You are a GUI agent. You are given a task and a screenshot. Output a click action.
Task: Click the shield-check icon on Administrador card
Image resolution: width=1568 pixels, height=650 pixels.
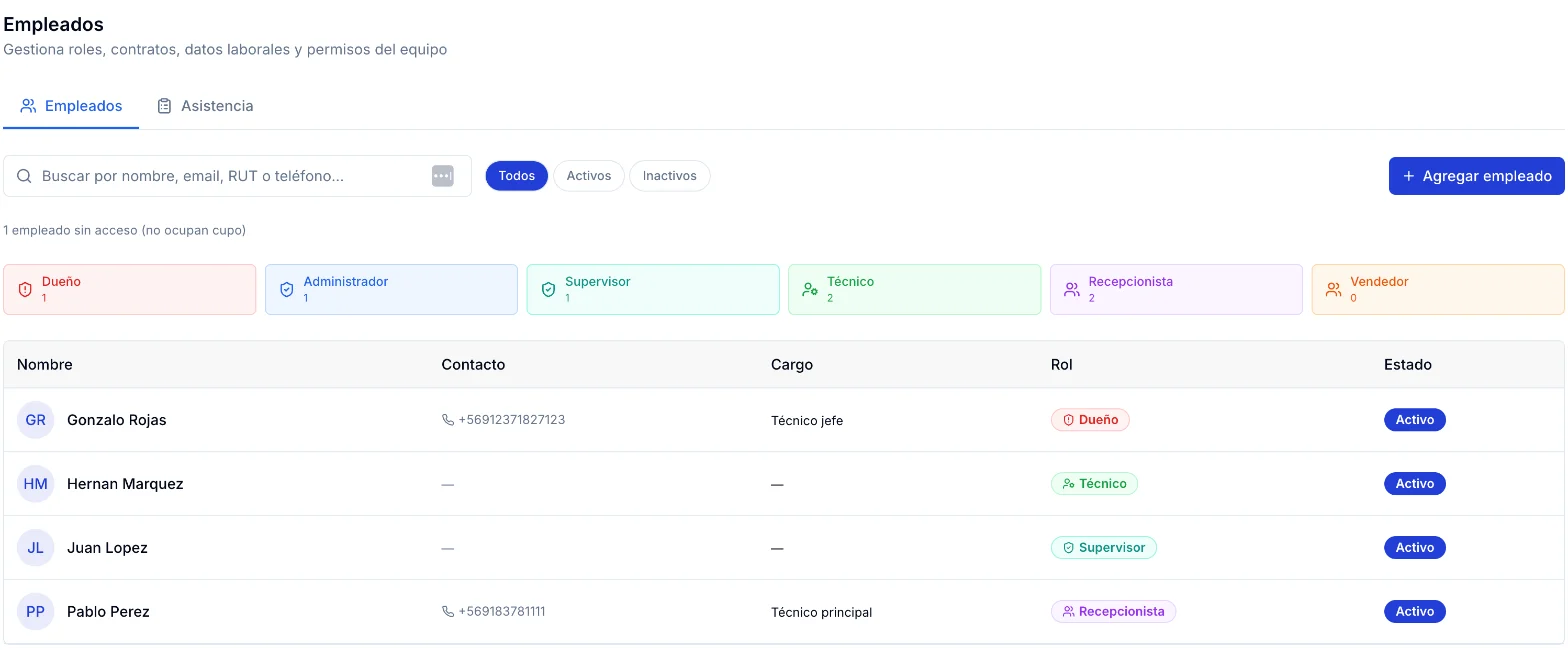point(287,290)
